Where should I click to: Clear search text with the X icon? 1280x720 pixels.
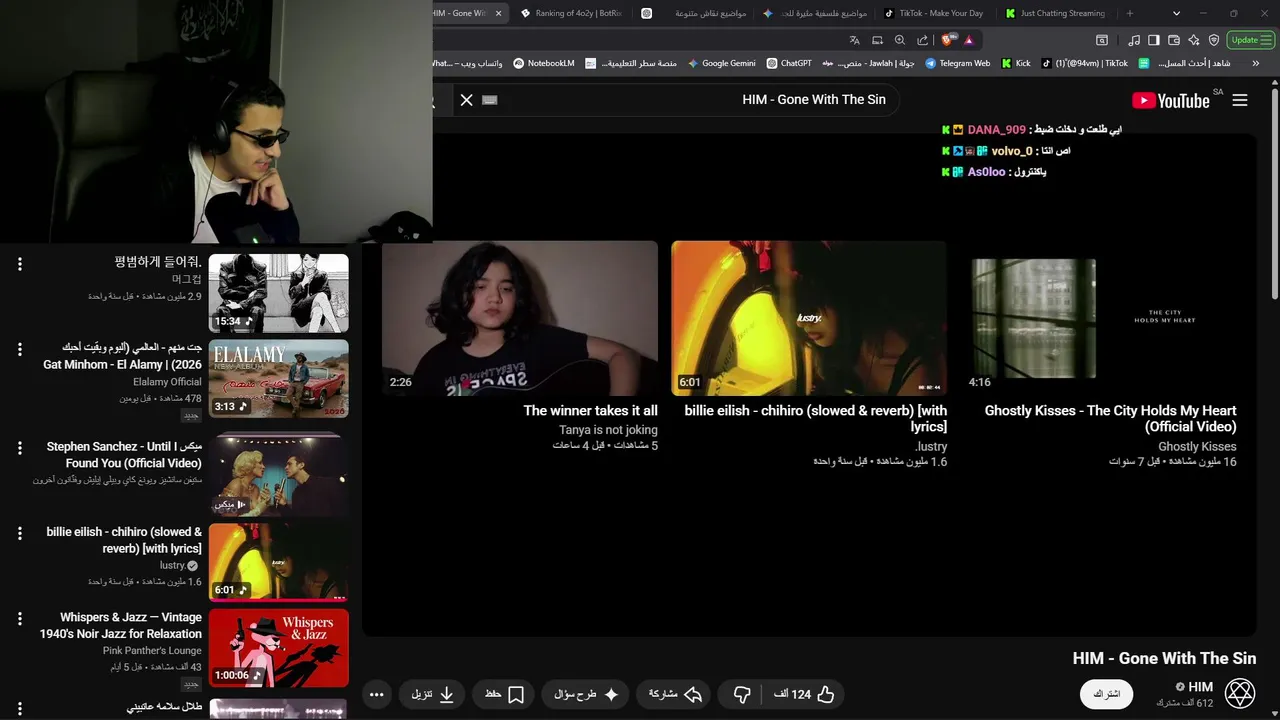pyautogui.click(x=466, y=100)
